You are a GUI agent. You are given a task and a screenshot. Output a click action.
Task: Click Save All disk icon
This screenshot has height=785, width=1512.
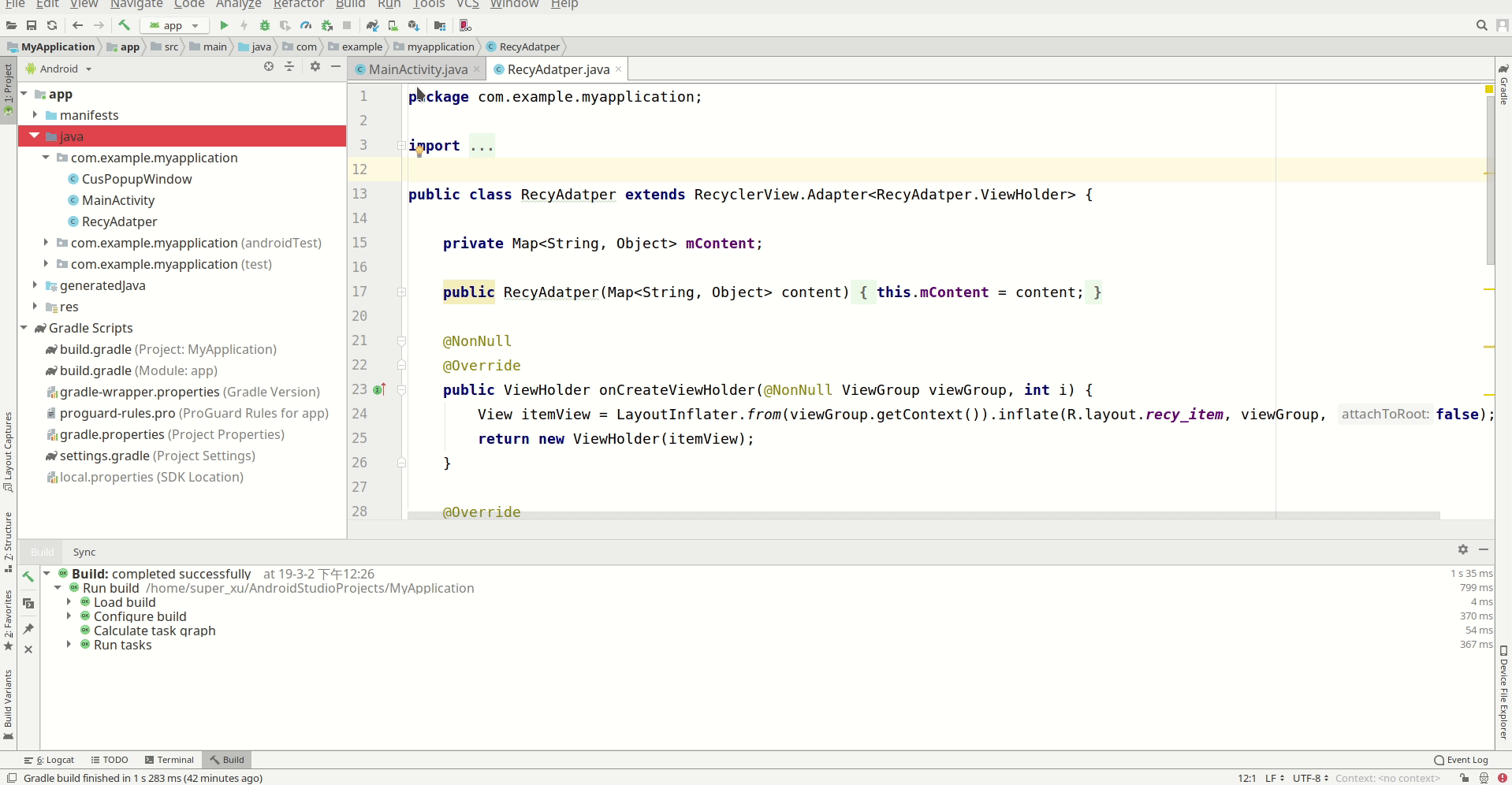pyautogui.click(x=32, y=25)
